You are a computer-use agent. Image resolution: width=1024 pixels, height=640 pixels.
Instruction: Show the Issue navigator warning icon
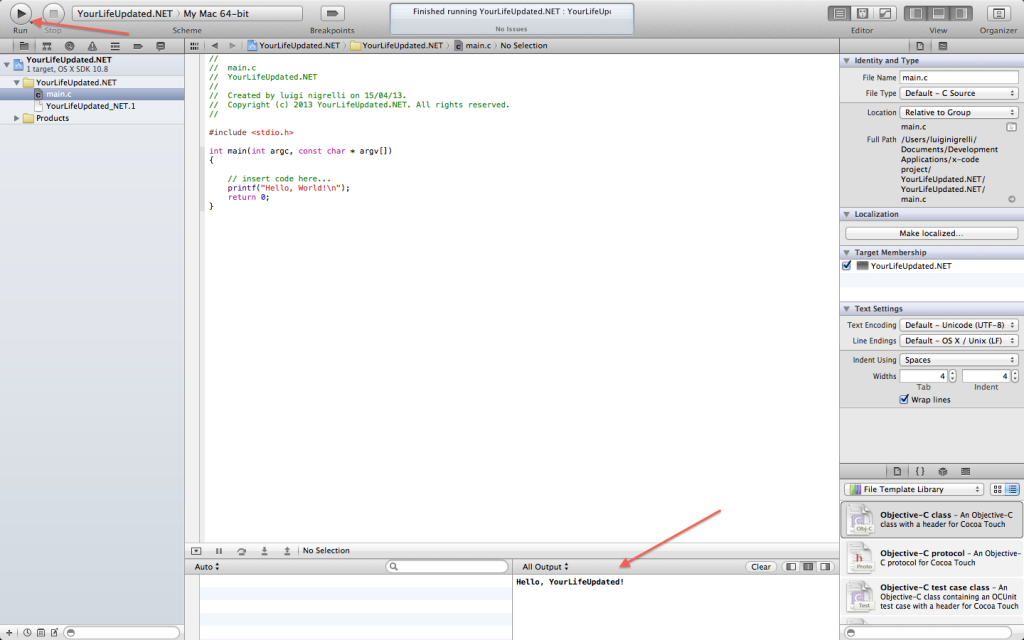tap(92, 46)
